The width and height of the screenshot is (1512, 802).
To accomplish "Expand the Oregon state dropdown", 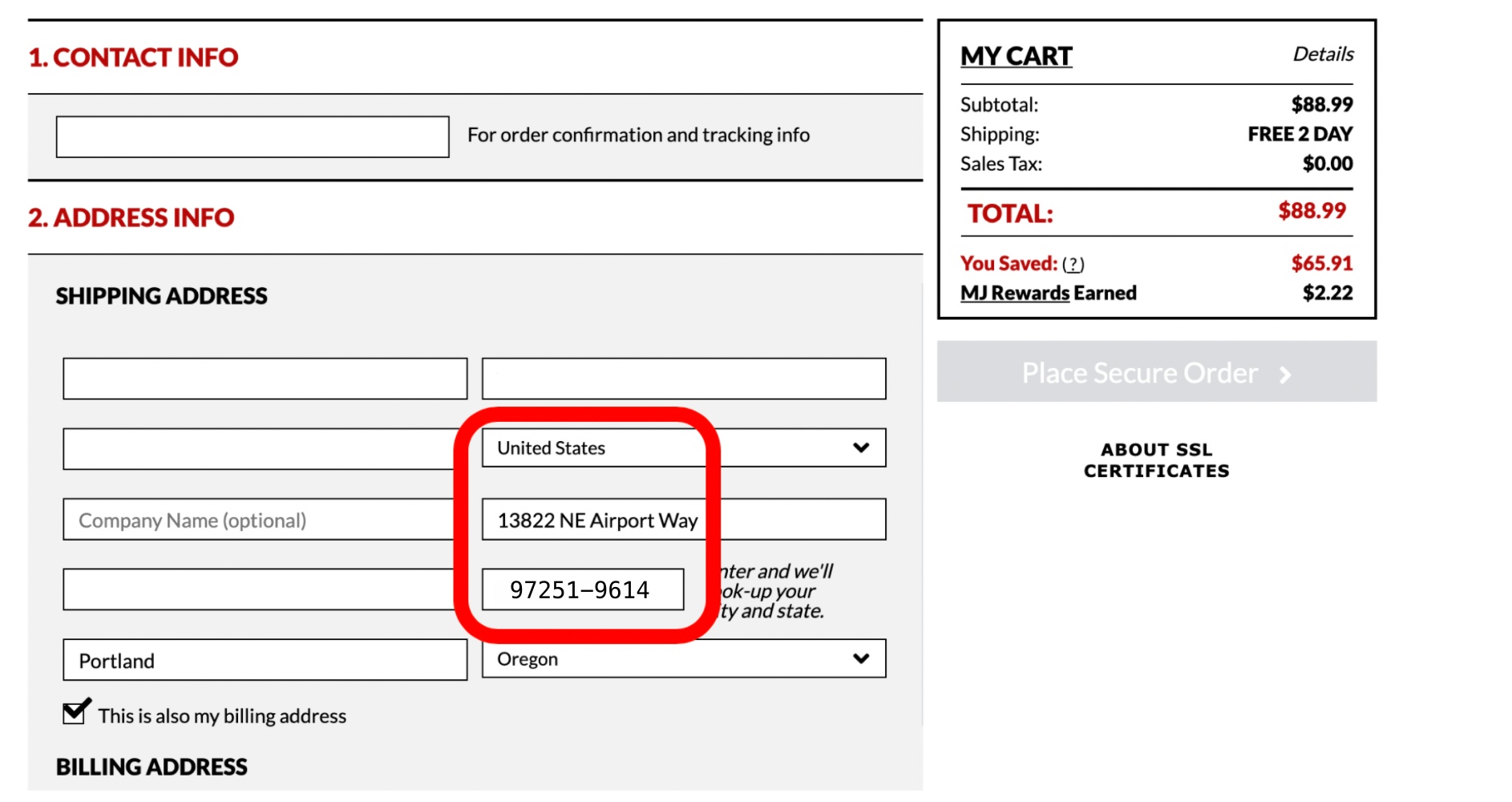I will pos(683,658).
